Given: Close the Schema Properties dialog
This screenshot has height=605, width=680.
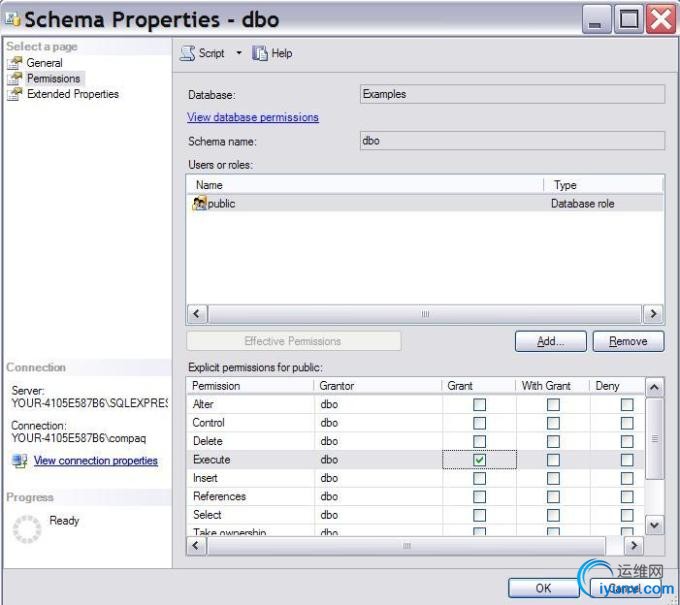Looking at the screenshot, I should tap(660, 20).
